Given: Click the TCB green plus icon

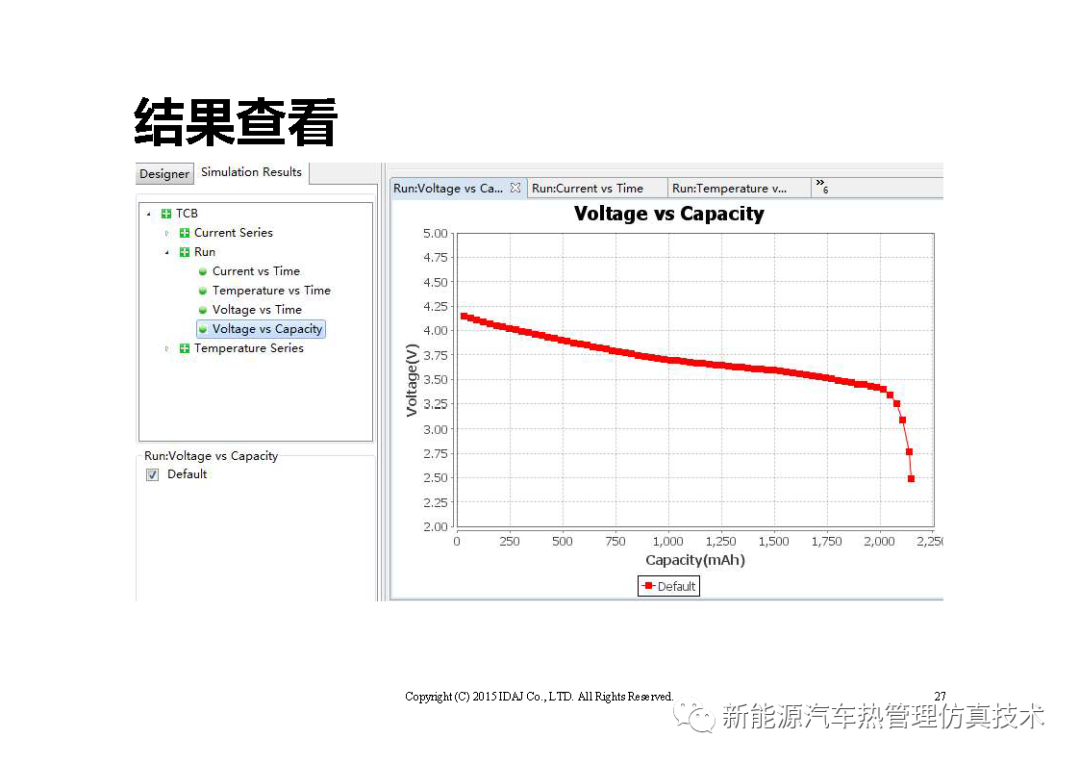Looking at the screenshot, I should tap(166, 214).
